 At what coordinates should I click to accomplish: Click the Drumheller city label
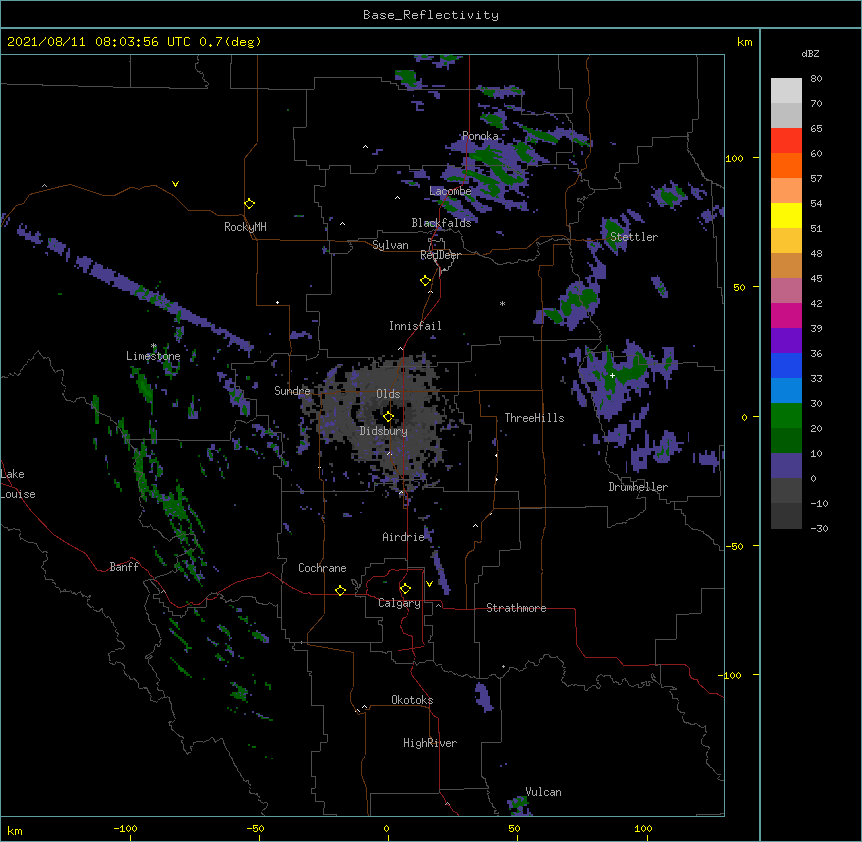pos(638,487)
